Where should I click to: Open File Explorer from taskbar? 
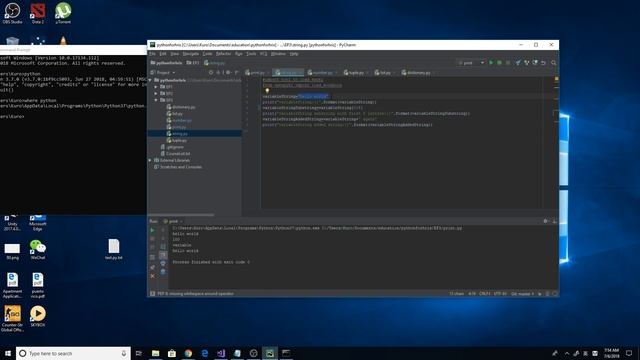156,353
